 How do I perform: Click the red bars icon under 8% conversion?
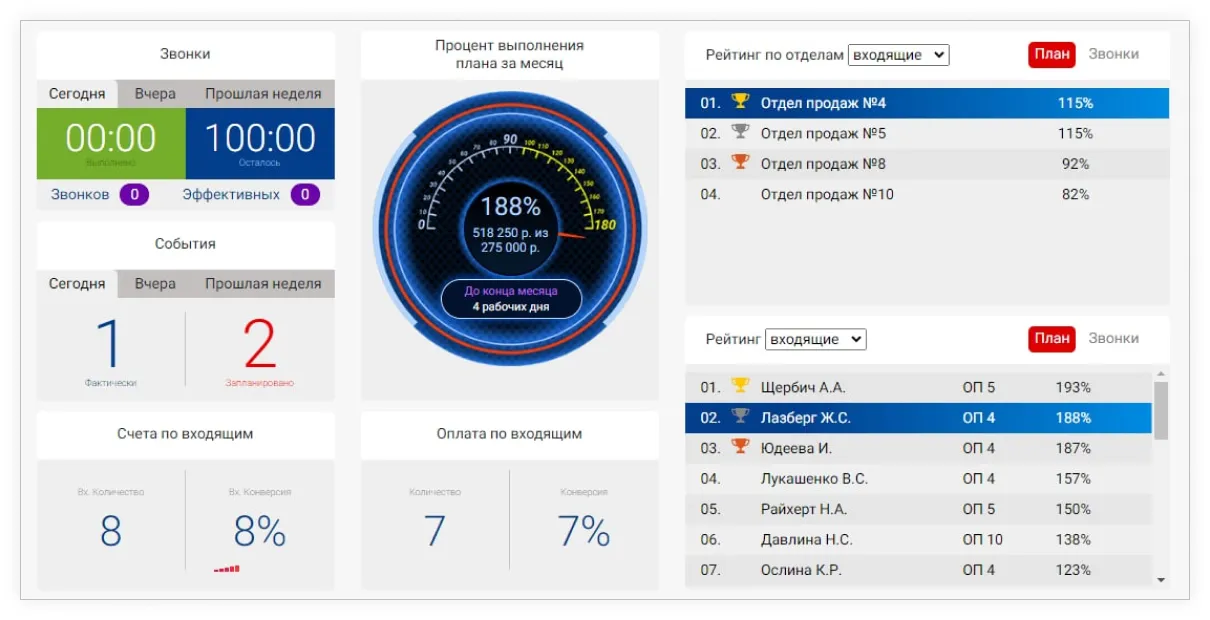227,569
